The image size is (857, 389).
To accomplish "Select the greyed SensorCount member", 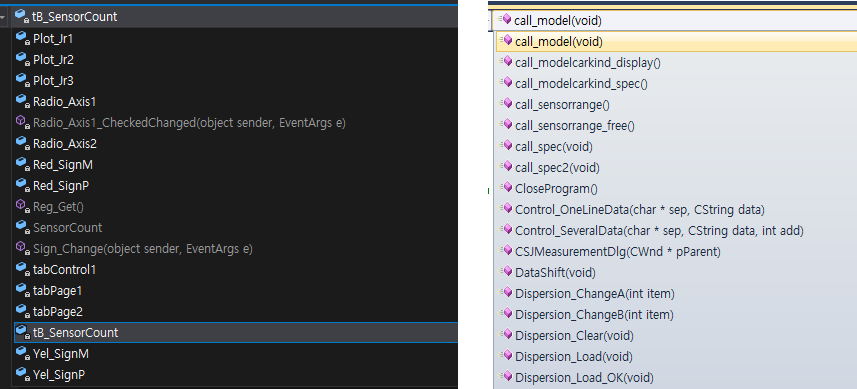I will (x=68, y=227).
